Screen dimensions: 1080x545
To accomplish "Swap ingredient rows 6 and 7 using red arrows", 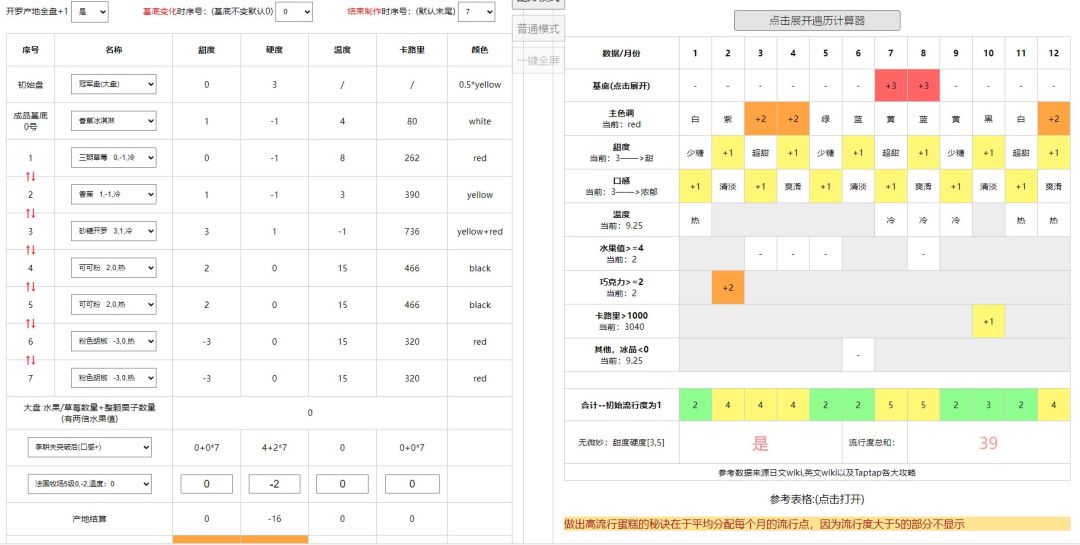I will pyautogui.click(x=30, y=360).
